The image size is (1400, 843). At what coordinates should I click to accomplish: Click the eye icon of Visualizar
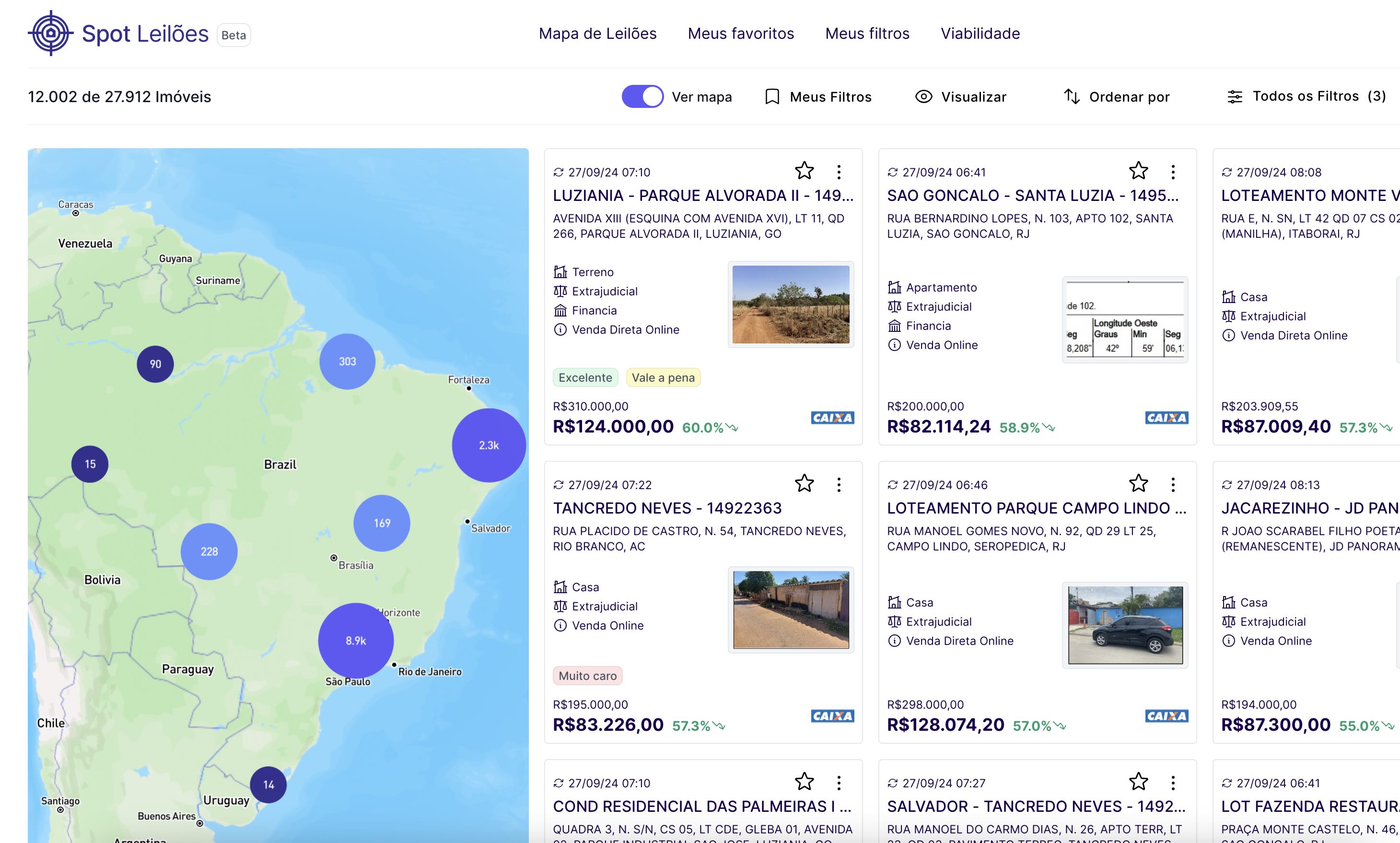click(923, 96)
